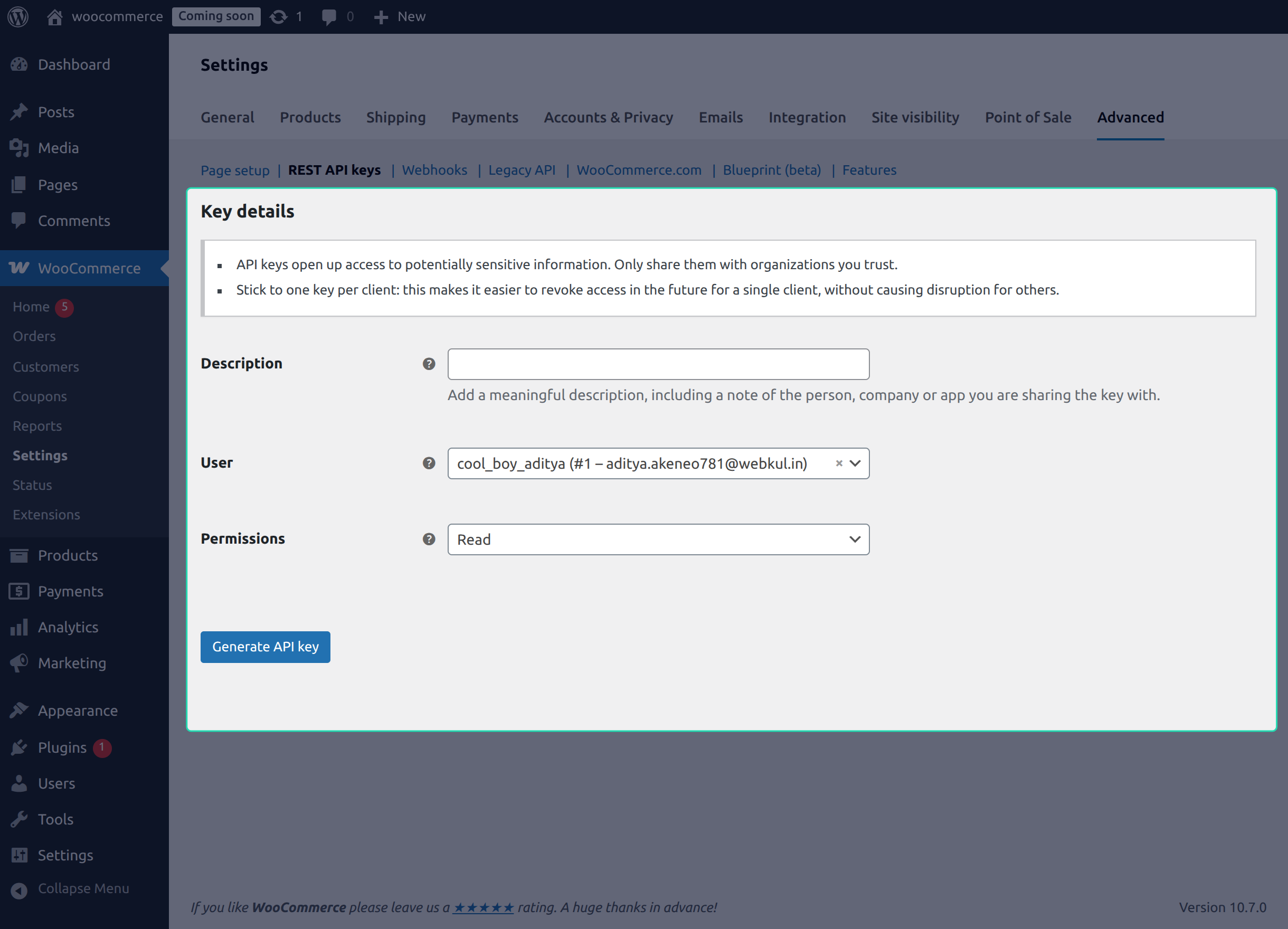Click the WooCommerce logo icon
1288x929 pixels.
point(19,268)
